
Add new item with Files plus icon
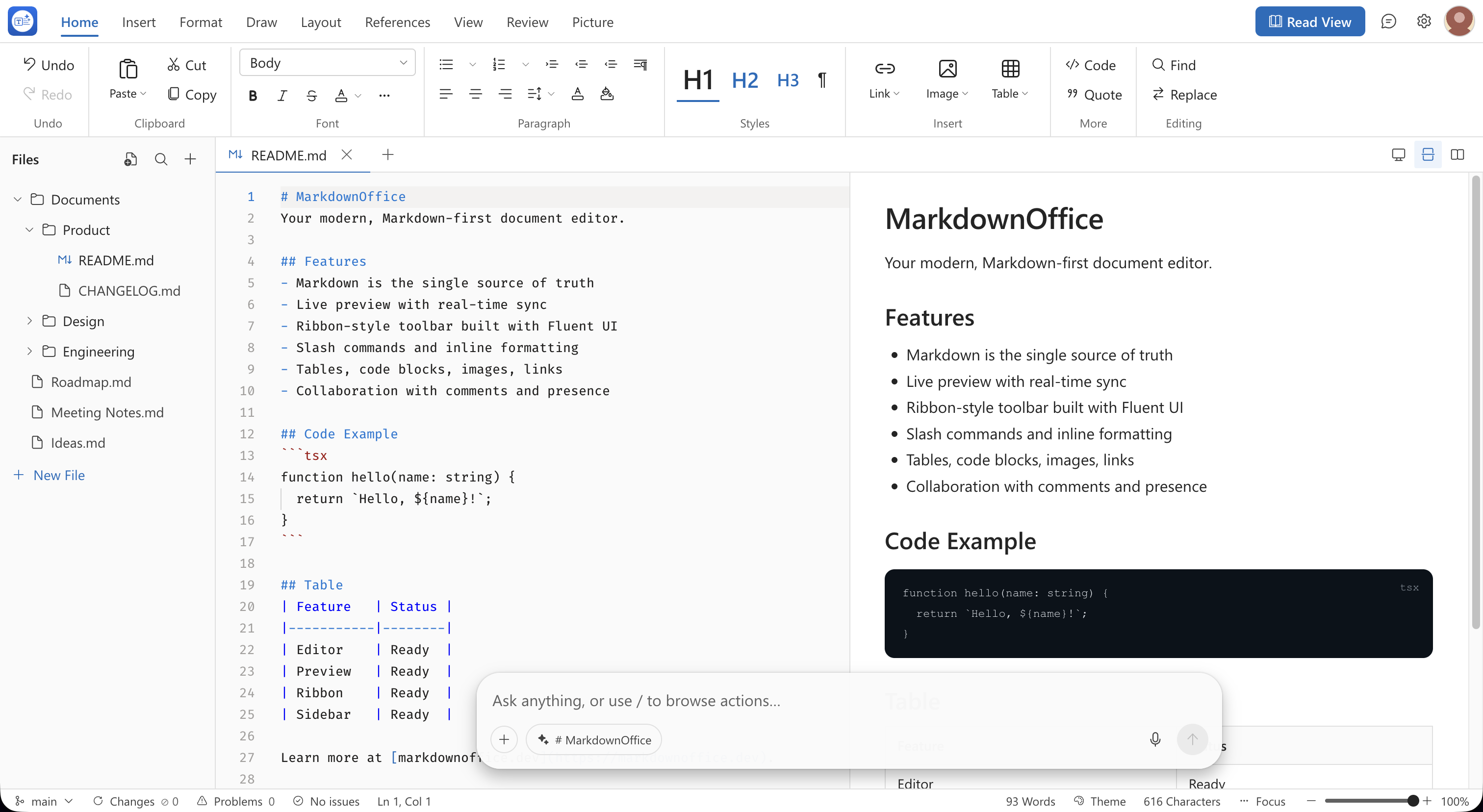191,159
